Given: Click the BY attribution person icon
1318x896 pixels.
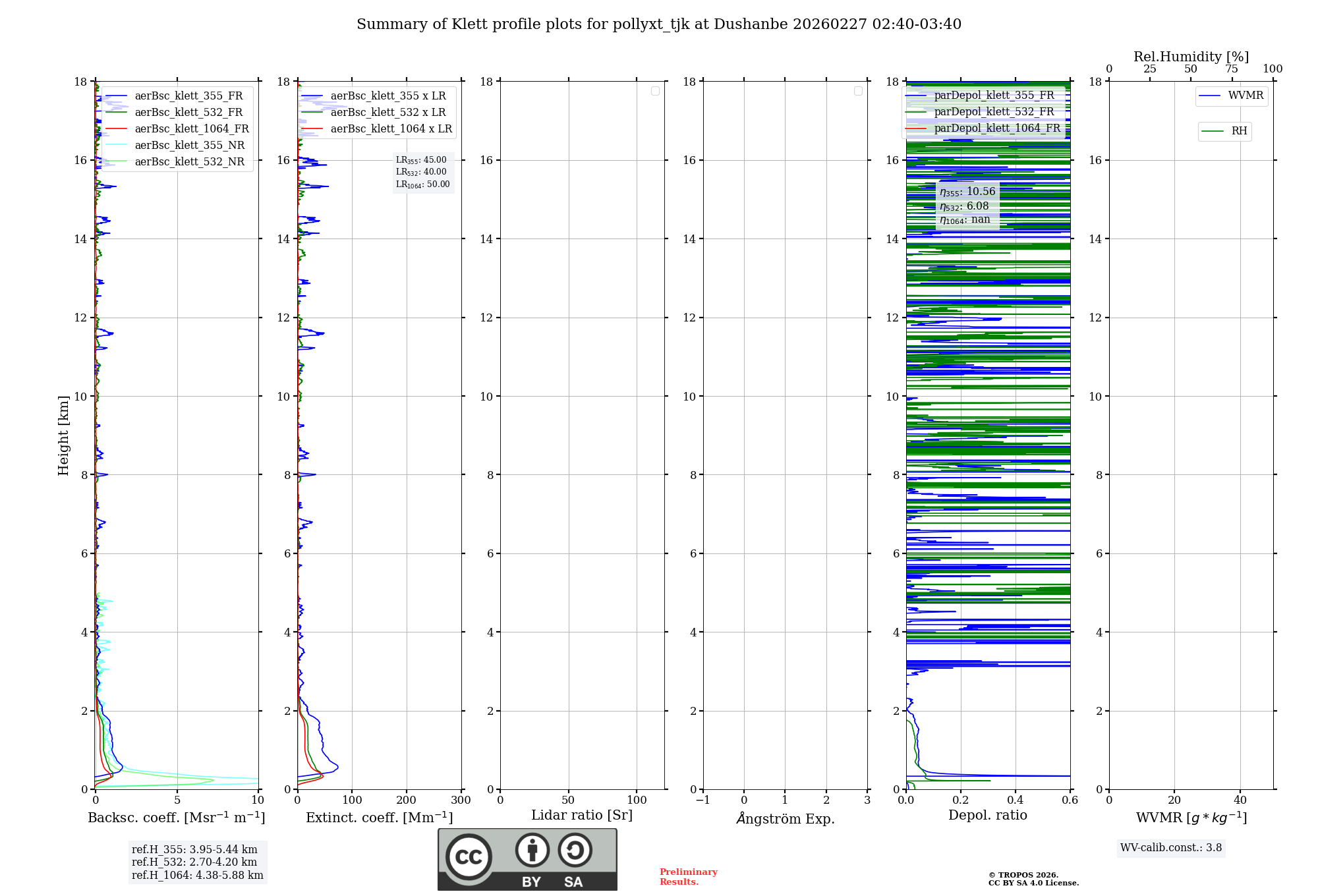Looking at the screenshot, I should pos(532,850).
